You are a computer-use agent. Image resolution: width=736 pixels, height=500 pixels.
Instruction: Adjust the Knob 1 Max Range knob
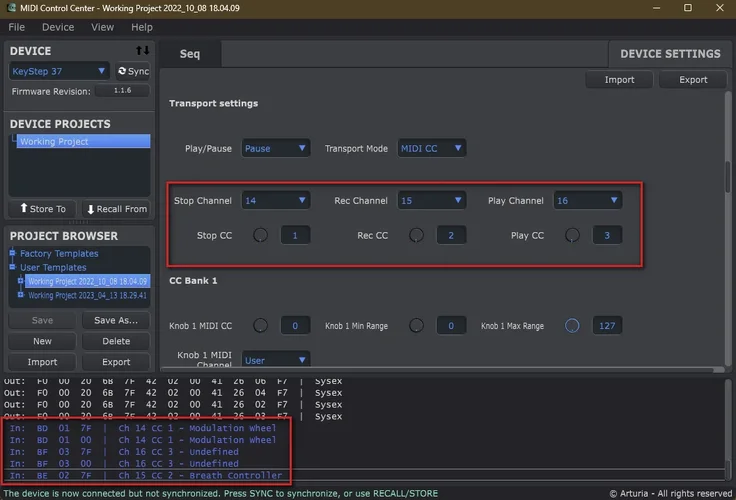[572, 325]
